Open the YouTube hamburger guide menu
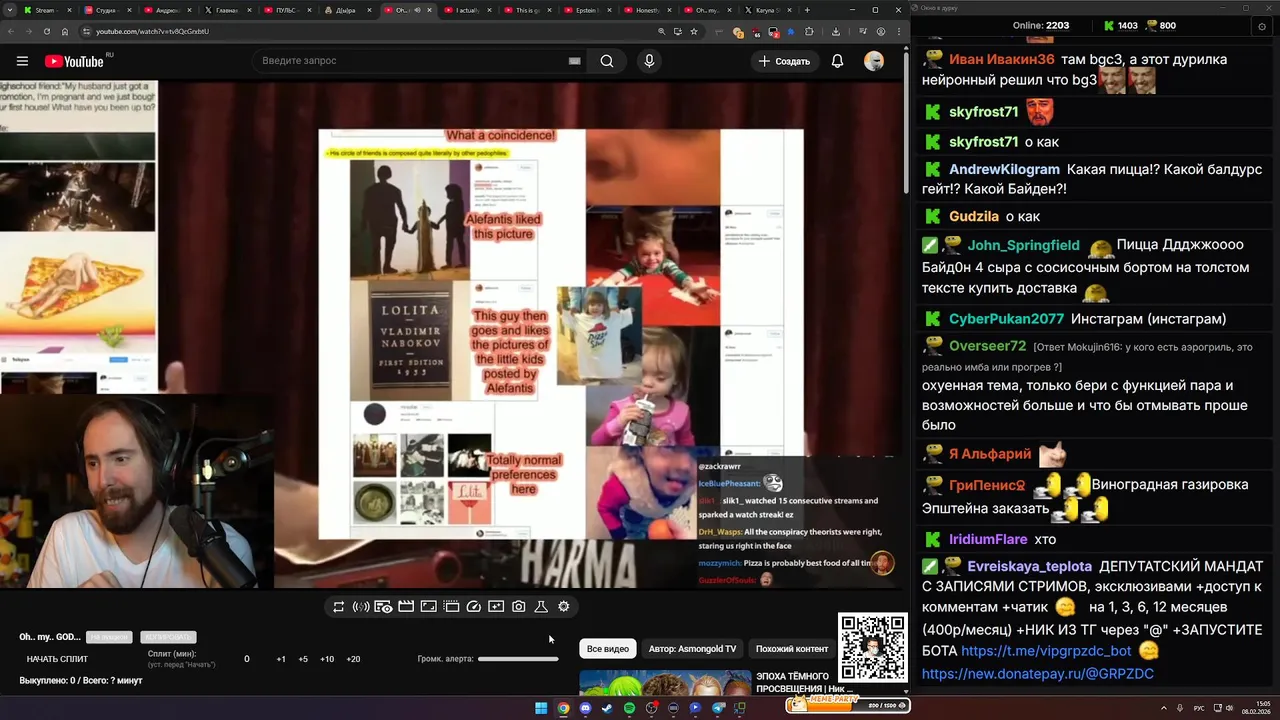 (22, 61)
